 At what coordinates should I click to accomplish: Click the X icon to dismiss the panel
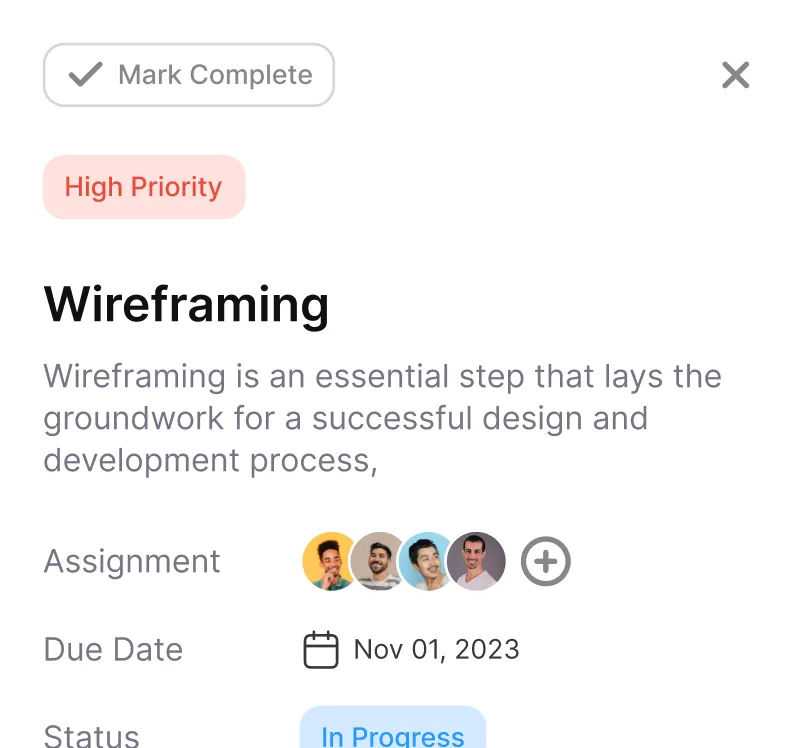pos(735,75)
